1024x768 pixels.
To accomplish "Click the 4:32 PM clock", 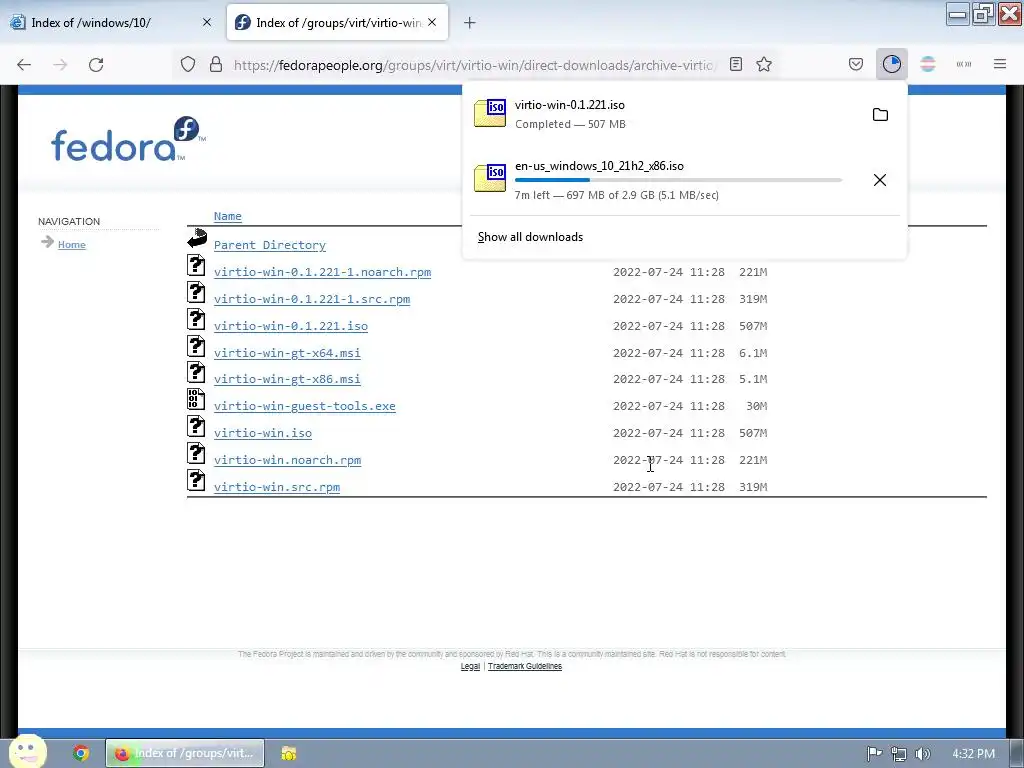I will point(974,754).
